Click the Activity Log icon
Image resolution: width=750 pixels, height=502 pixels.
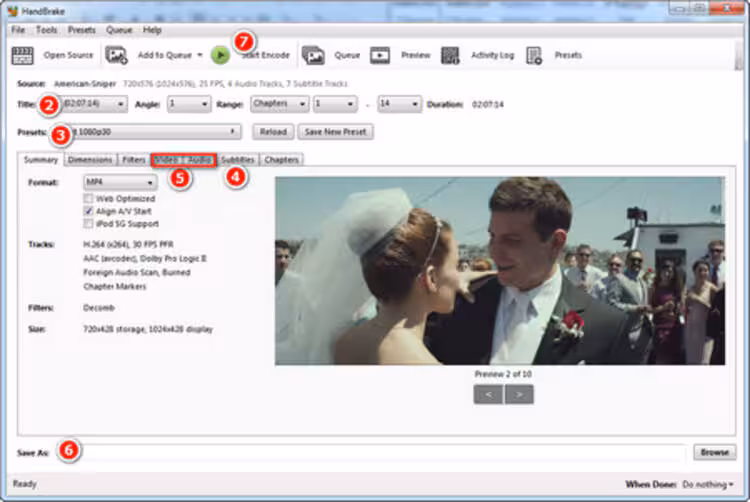tap(450, 55)
